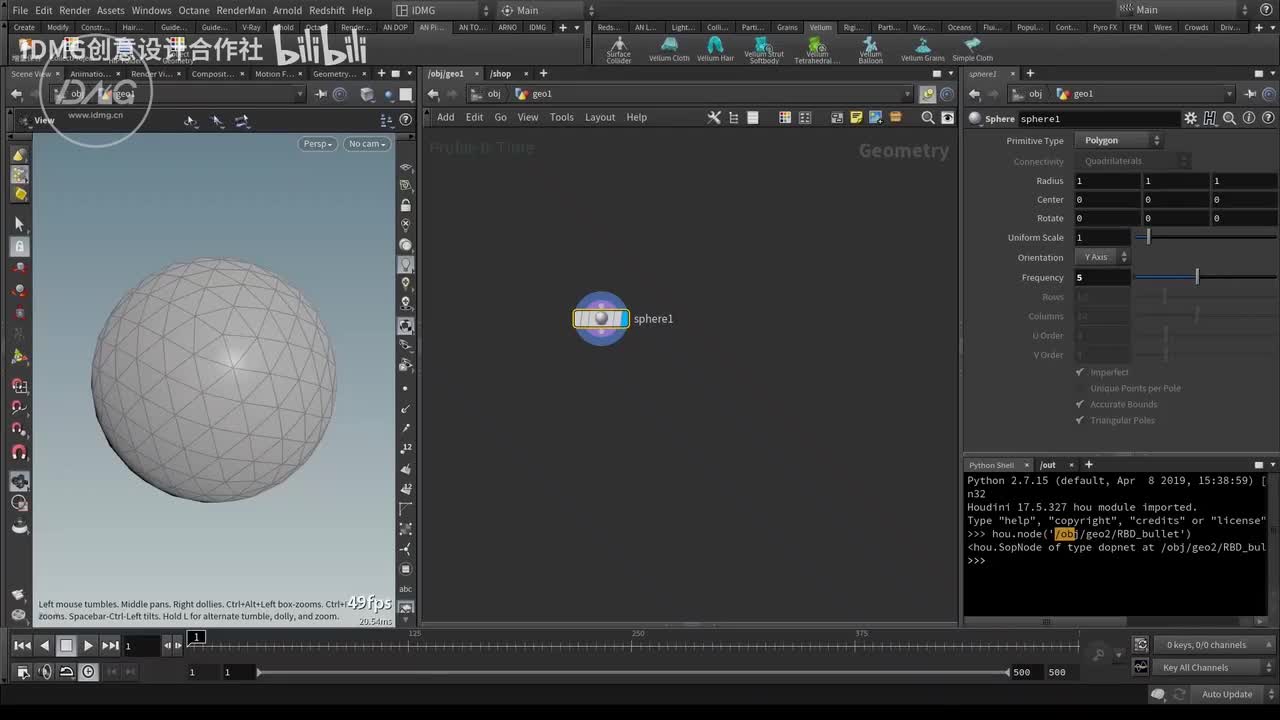
Task: Add a Surface Collider from shelf
Action: pos(619,48)
